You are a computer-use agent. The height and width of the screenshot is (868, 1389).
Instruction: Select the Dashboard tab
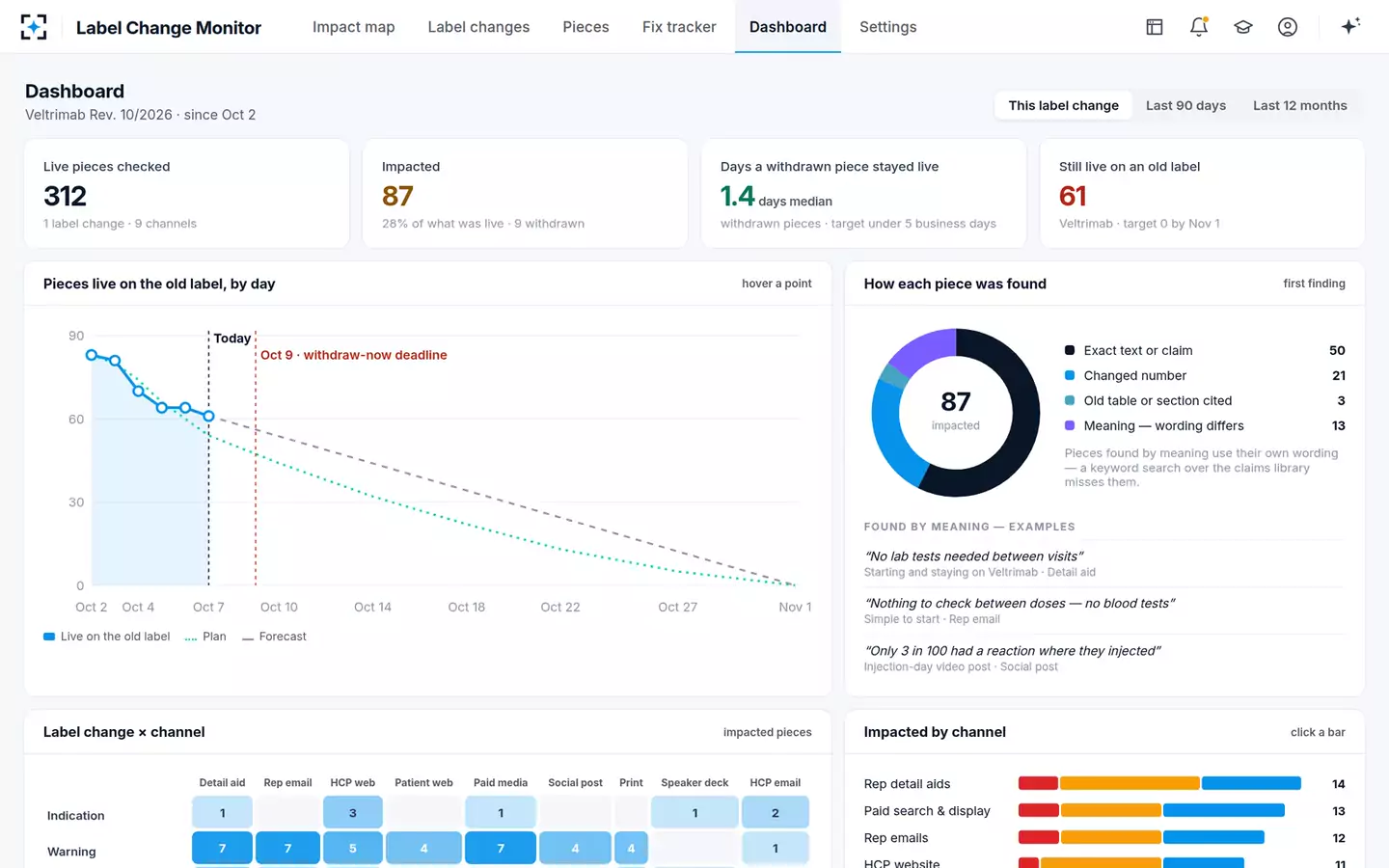788,27
